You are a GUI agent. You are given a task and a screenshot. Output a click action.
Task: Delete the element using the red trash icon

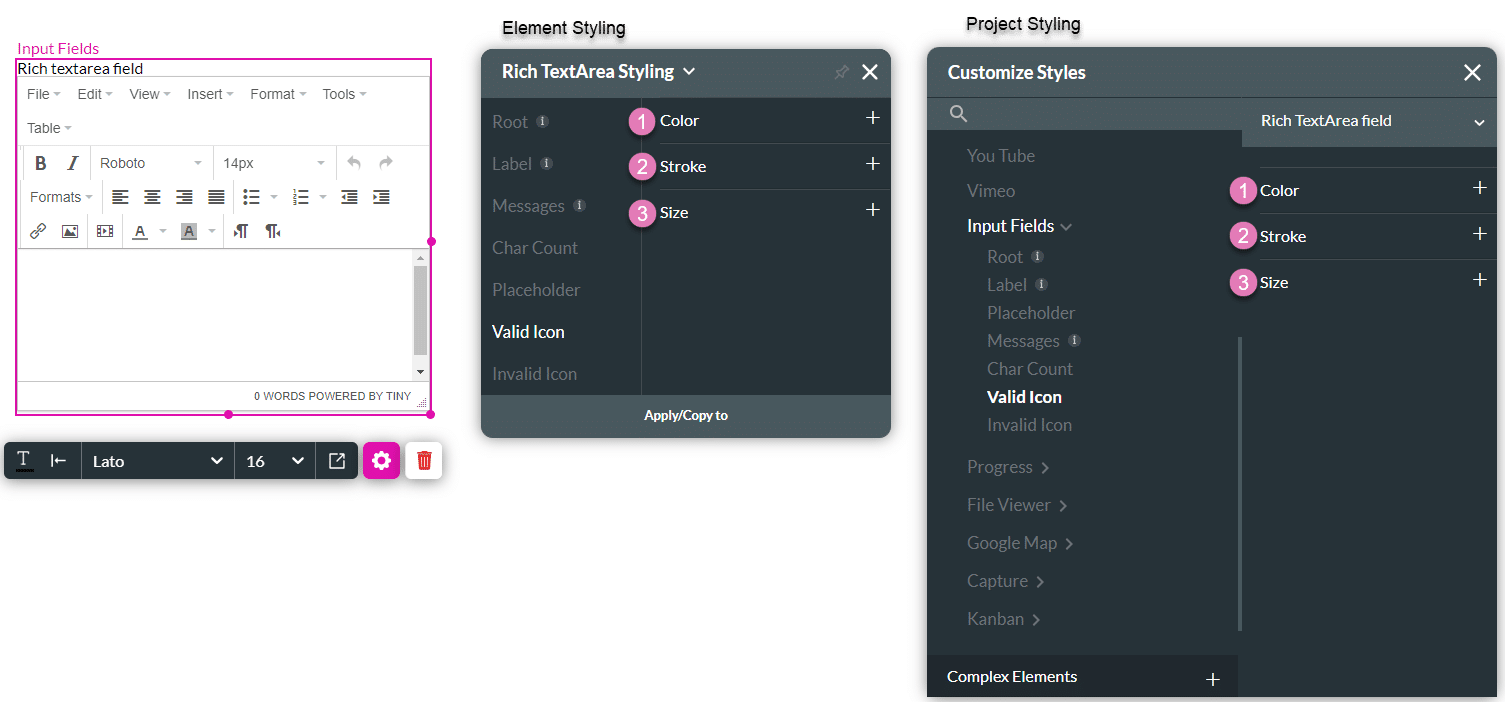(x=423, y=460)
